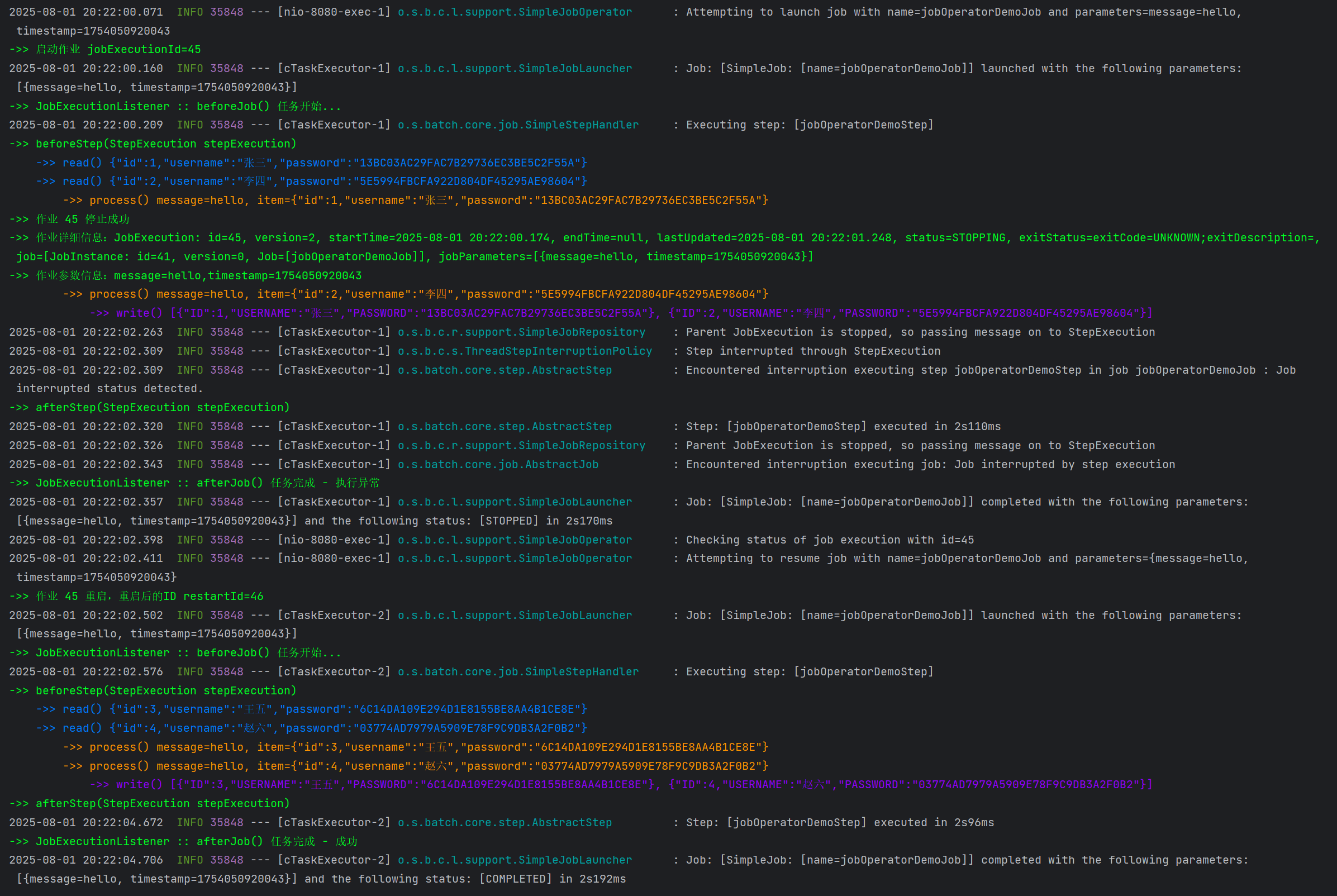This screenshot has height=896, width=1337.
Task: Click 'interrupted status detected.' continuation line
Action: [x=110, y=389]
